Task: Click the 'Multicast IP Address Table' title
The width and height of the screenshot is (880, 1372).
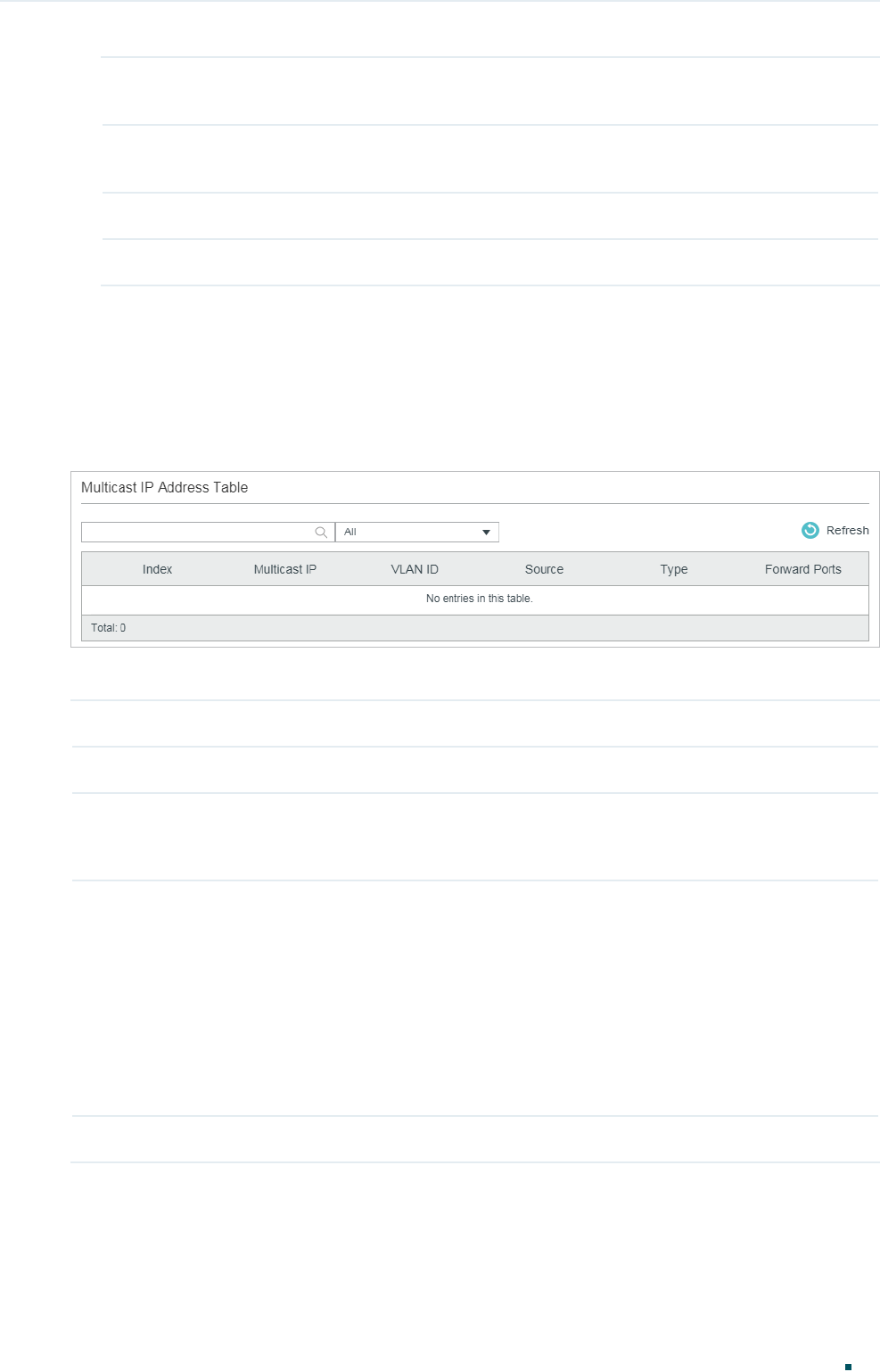Action: coord(165,488)
